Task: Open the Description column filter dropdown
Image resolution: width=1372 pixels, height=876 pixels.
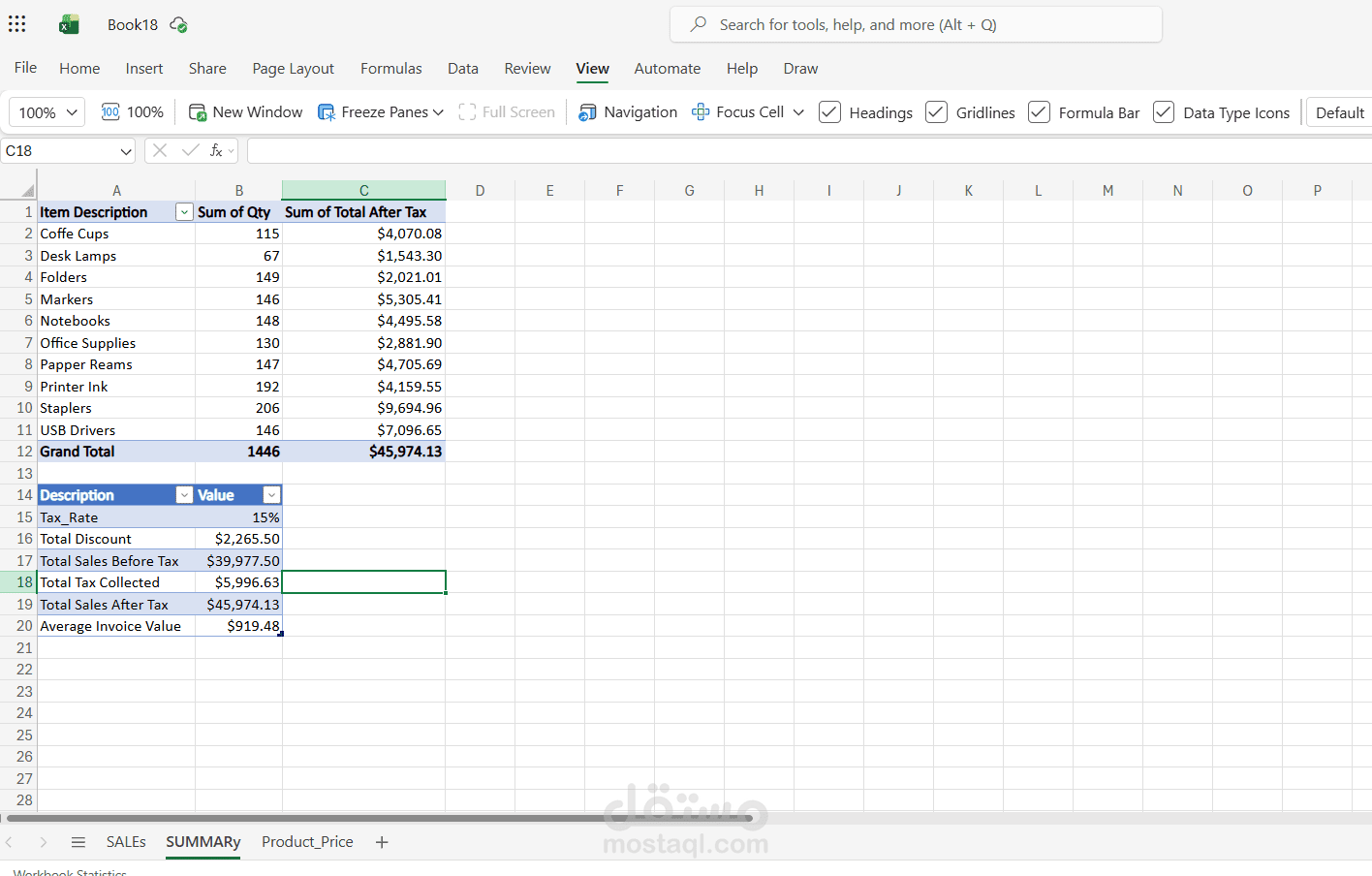Action: 184,495
